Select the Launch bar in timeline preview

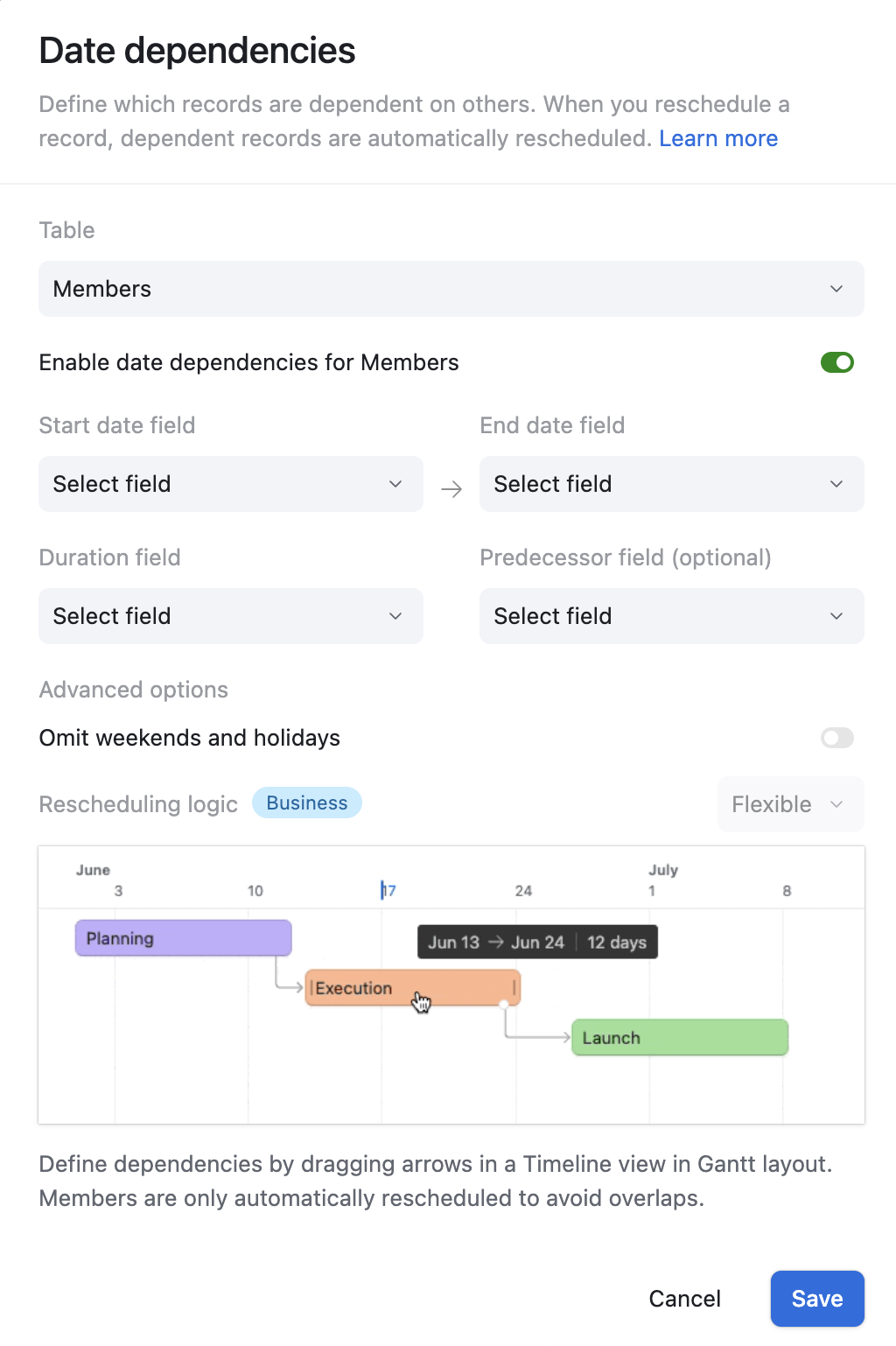(680, 1037)
